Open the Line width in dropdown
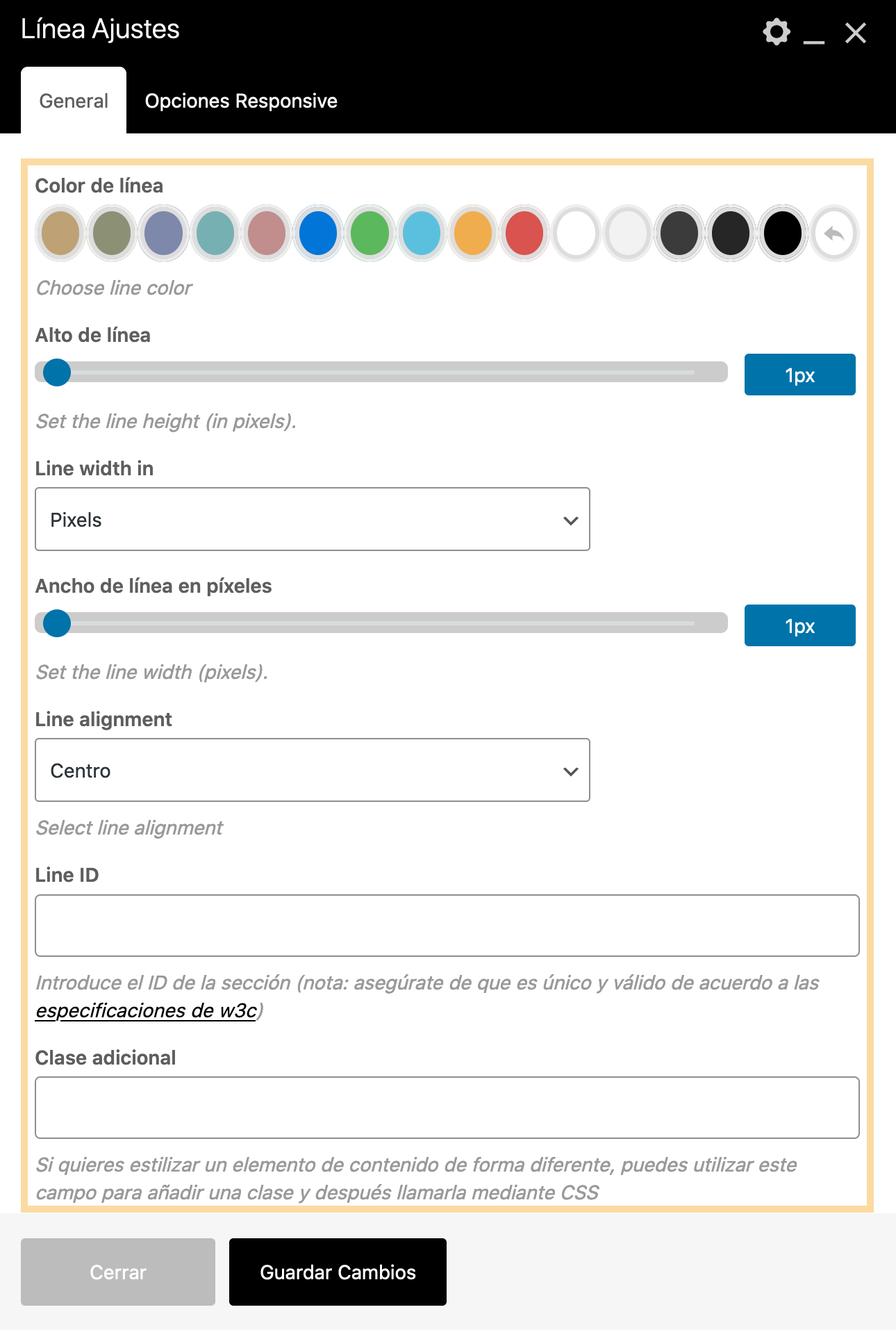This screenshot has height=1330, width=896. point(313,519)
